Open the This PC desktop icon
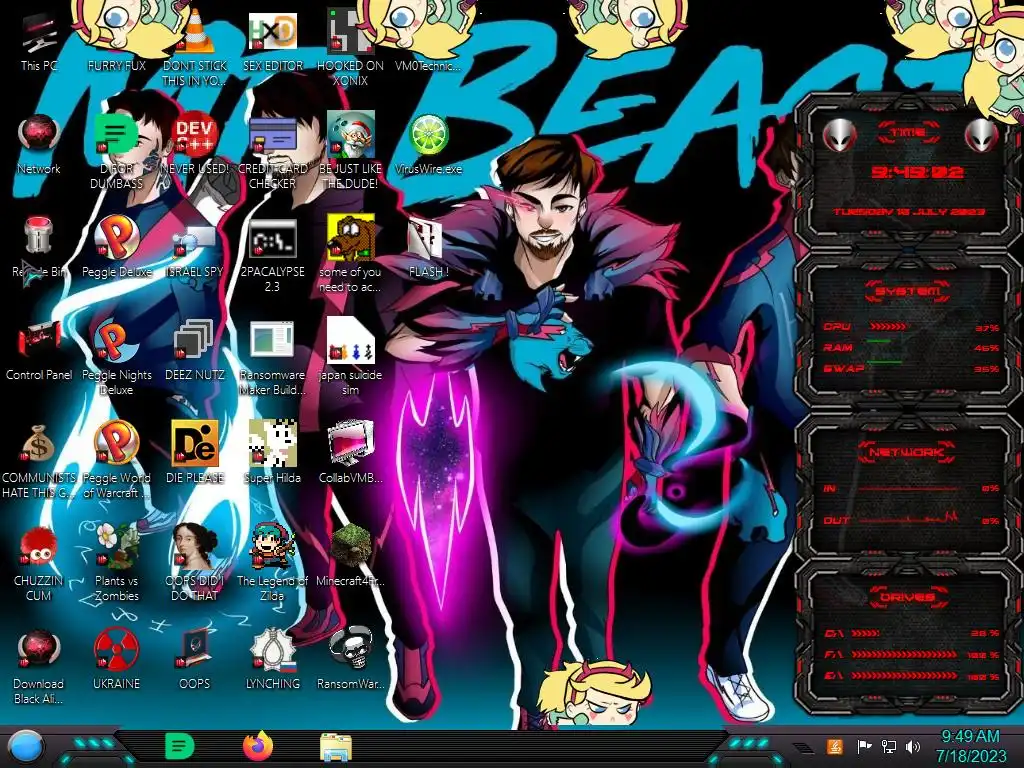 click(x=39, y=42)
